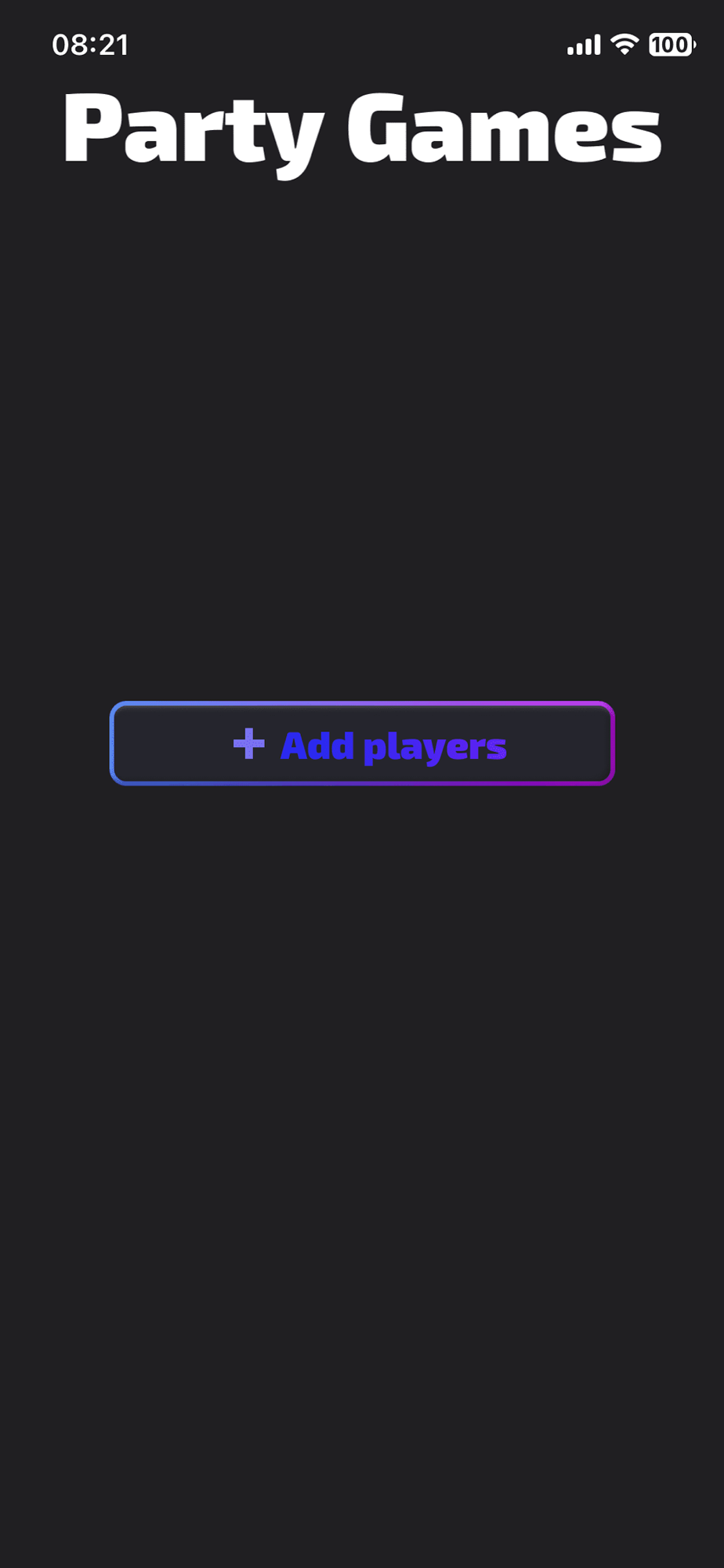Screen dimensions: 724x1568
Task: Click empty space between title and Add players
Action: 362,439
